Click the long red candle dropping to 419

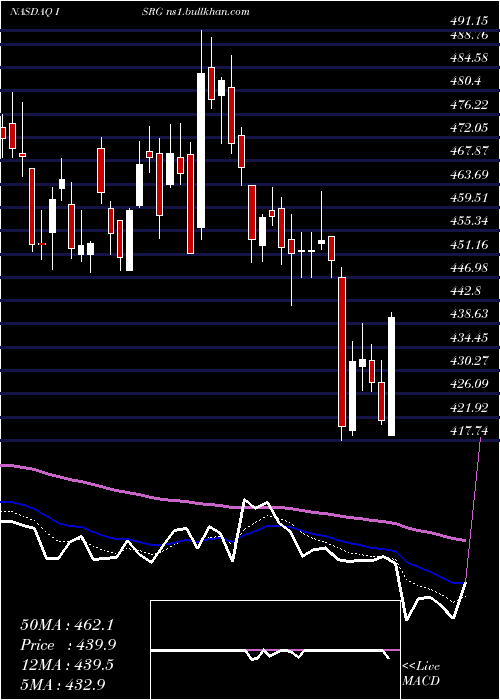tap(342, 352)
